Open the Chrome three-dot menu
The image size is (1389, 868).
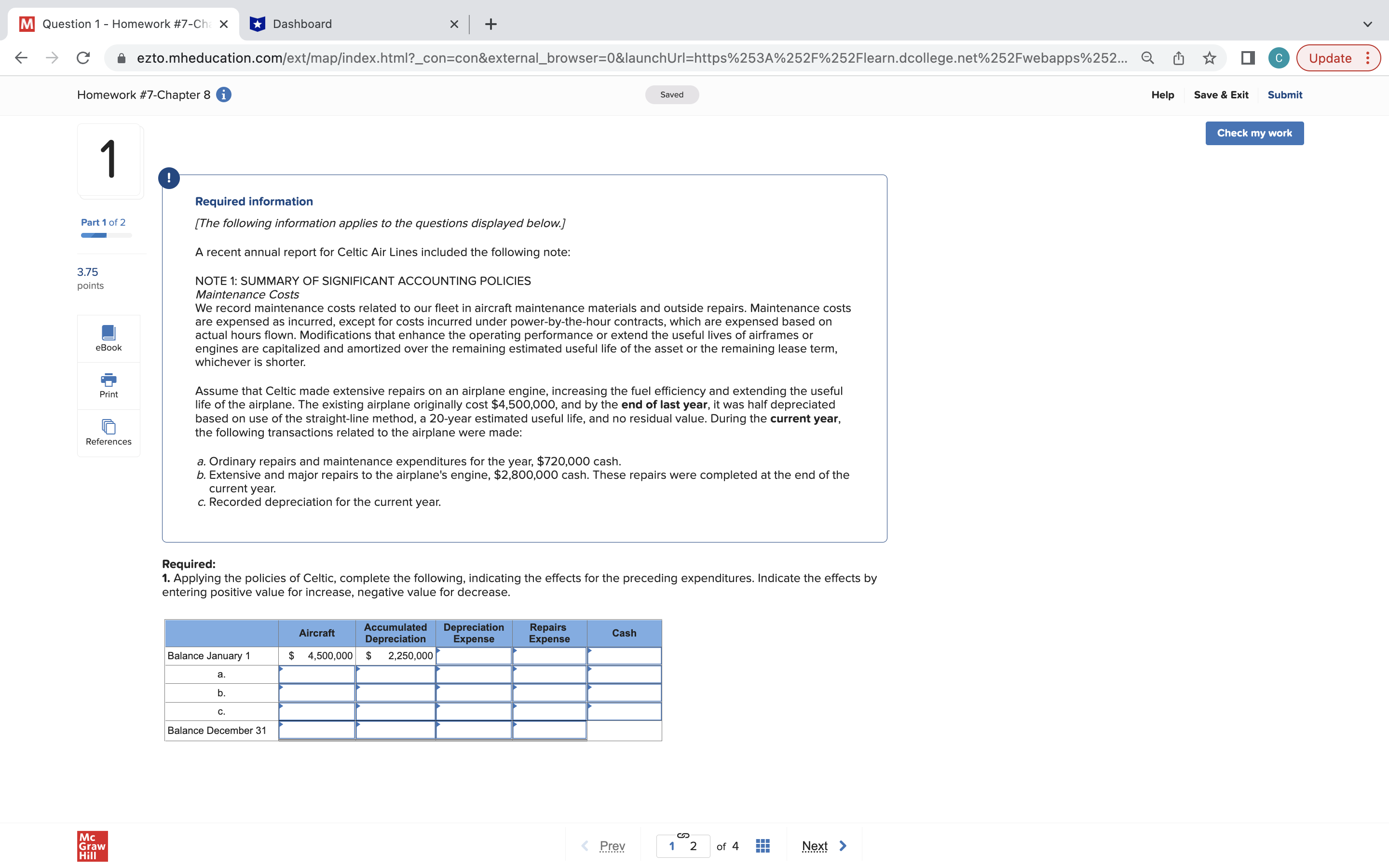(x=1368, y=57)
